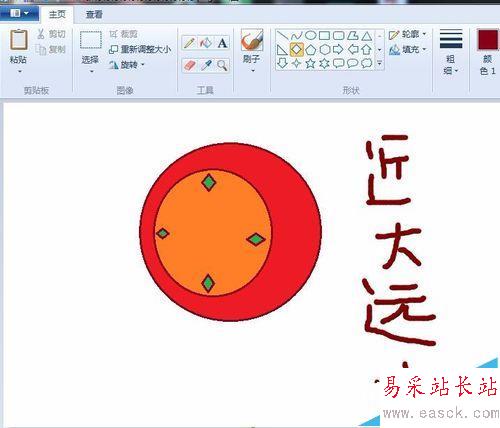Choose the Hexagon shape
This screenshot has height=428, width=500.
(x=324, y=50)
